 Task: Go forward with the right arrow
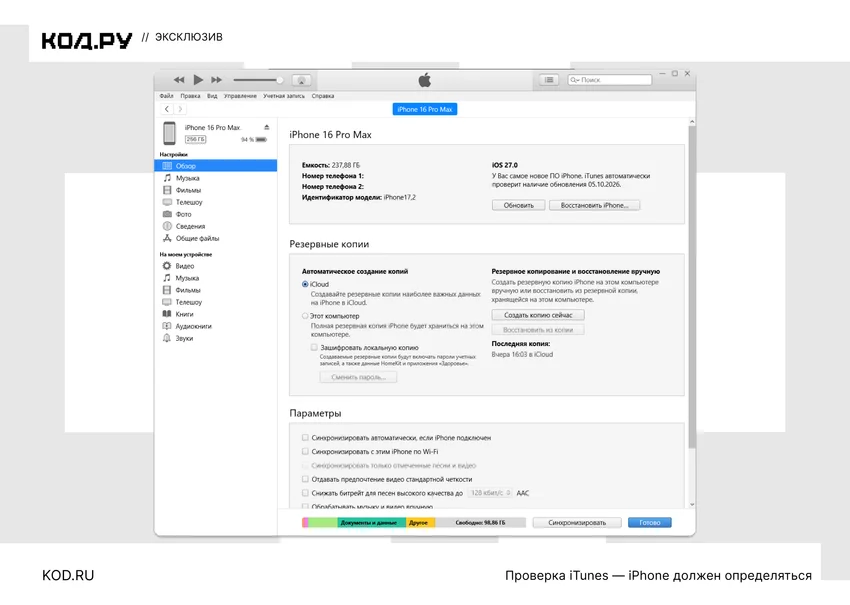(x=180, y=109)
